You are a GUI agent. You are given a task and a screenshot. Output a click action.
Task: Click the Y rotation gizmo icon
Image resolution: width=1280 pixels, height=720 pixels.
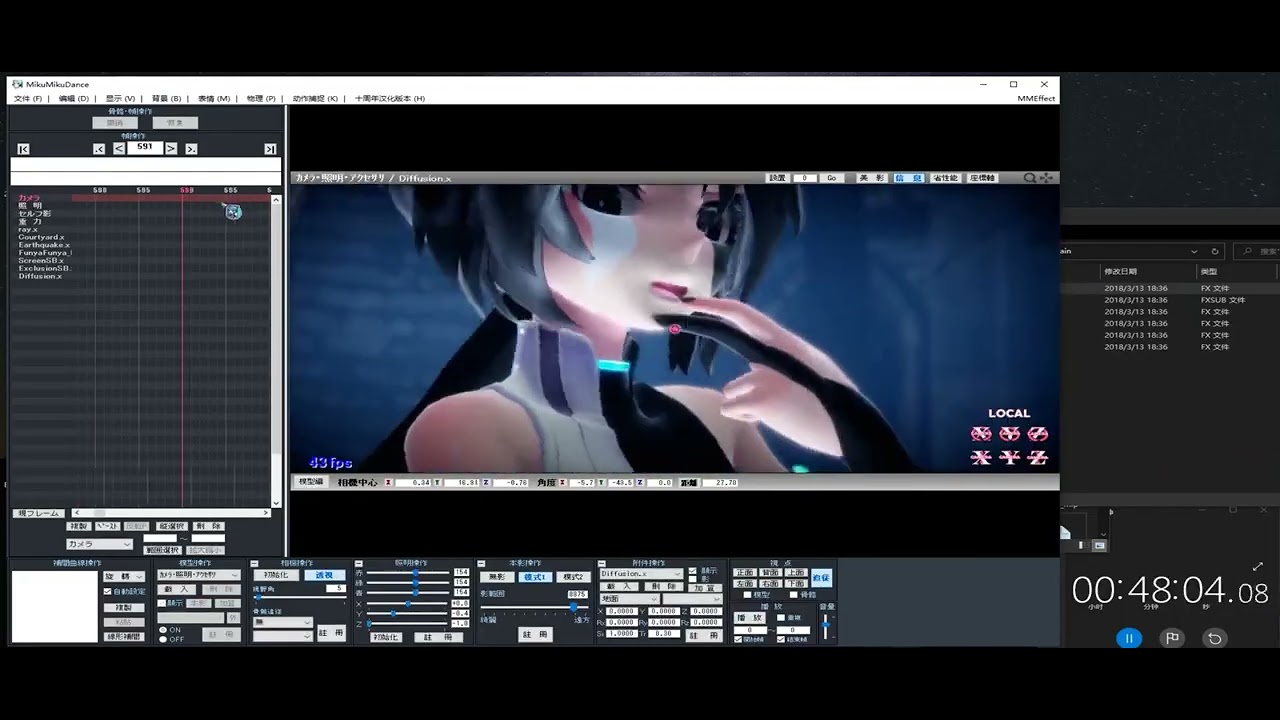tap(1010, 434)
